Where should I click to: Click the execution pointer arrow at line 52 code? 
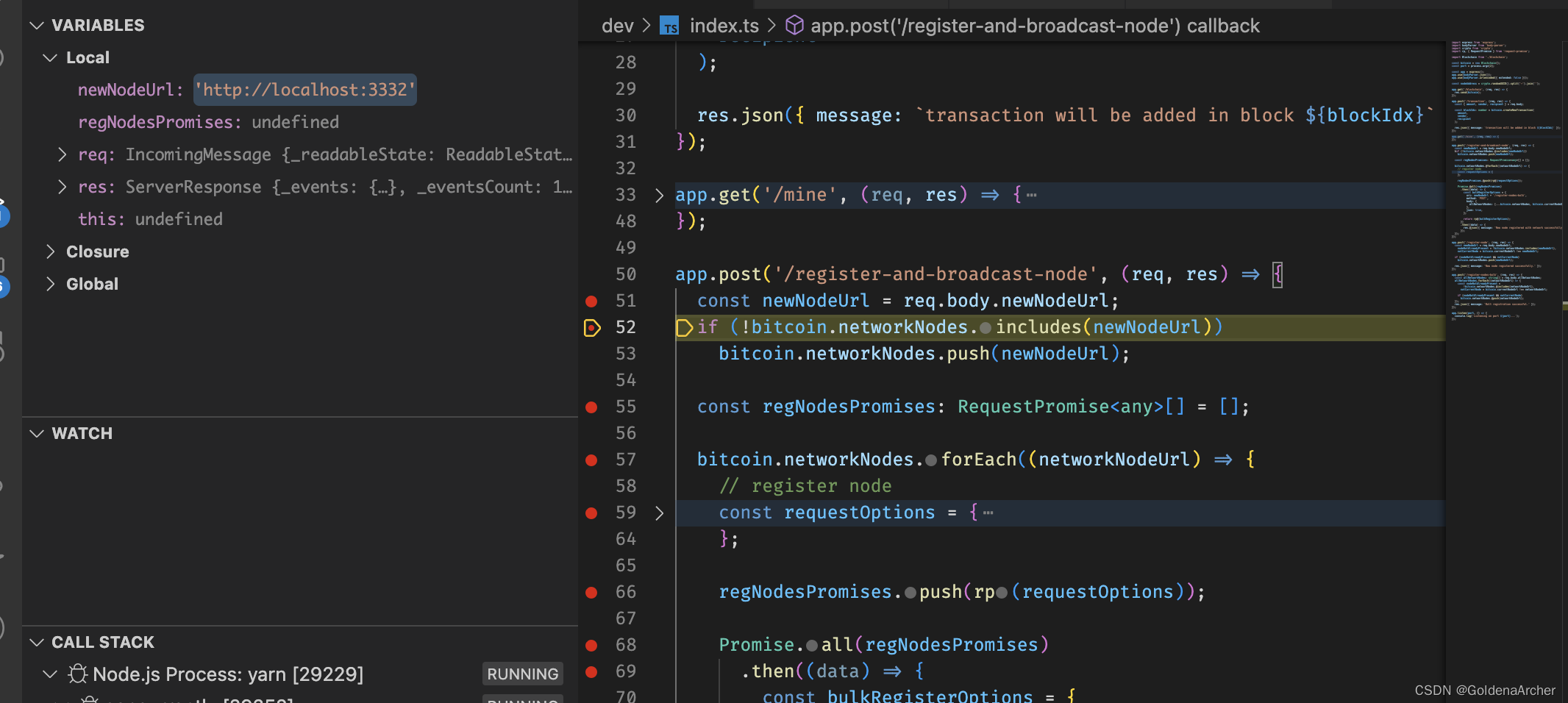[x=684, y=327]
